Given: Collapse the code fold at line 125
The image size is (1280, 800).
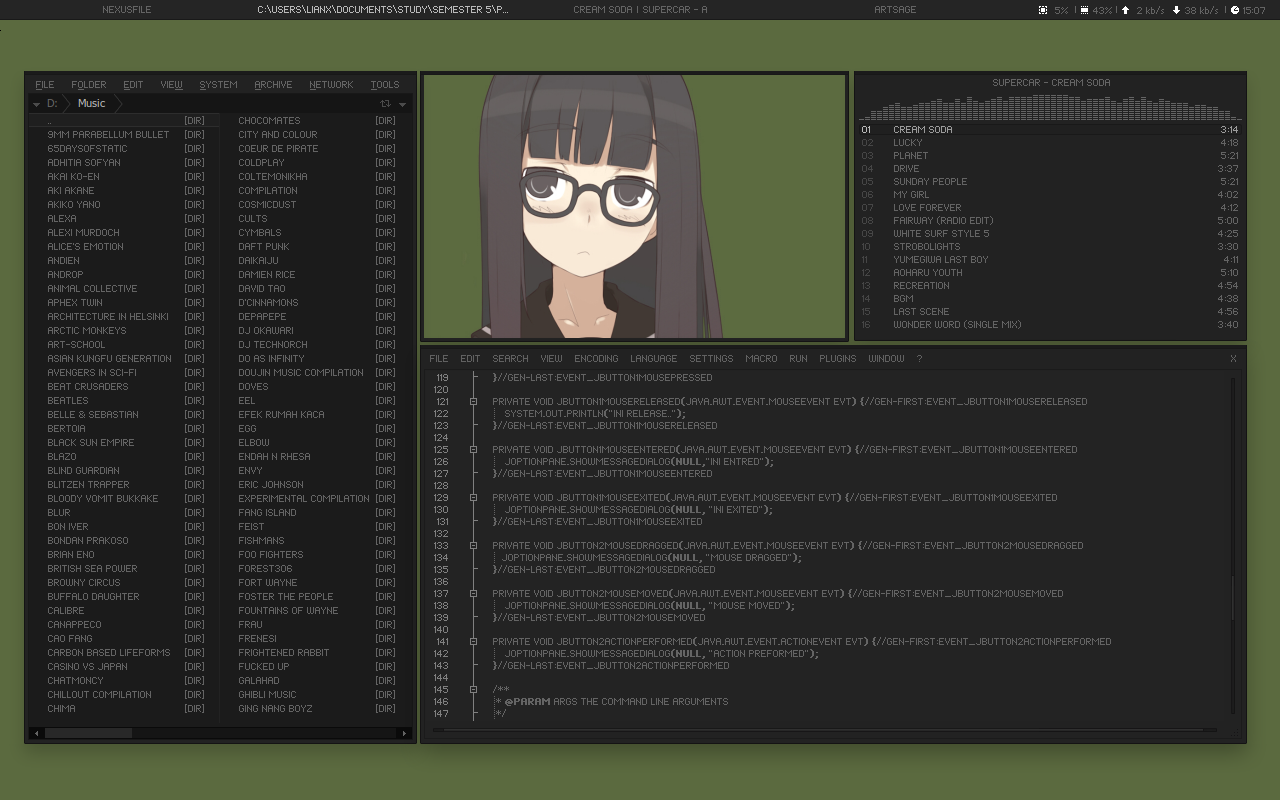Looking at the screenshot, I should (473, 449).
